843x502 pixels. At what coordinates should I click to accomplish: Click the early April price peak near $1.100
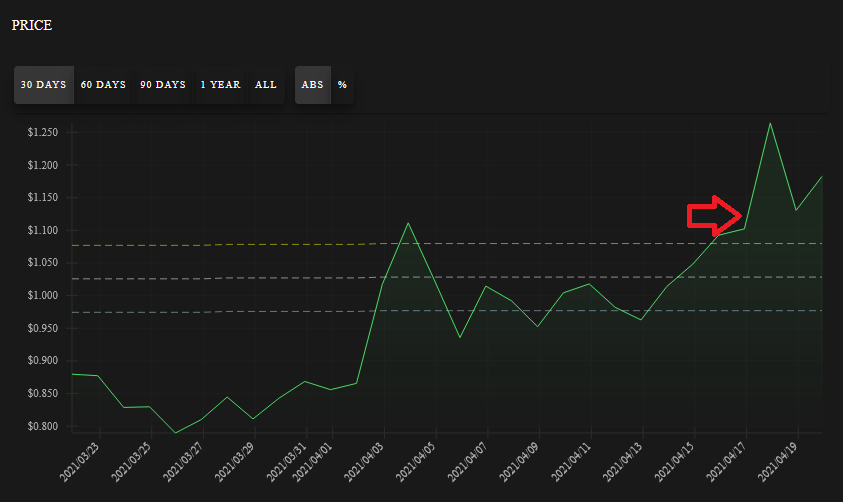click(x=408, y=223)
